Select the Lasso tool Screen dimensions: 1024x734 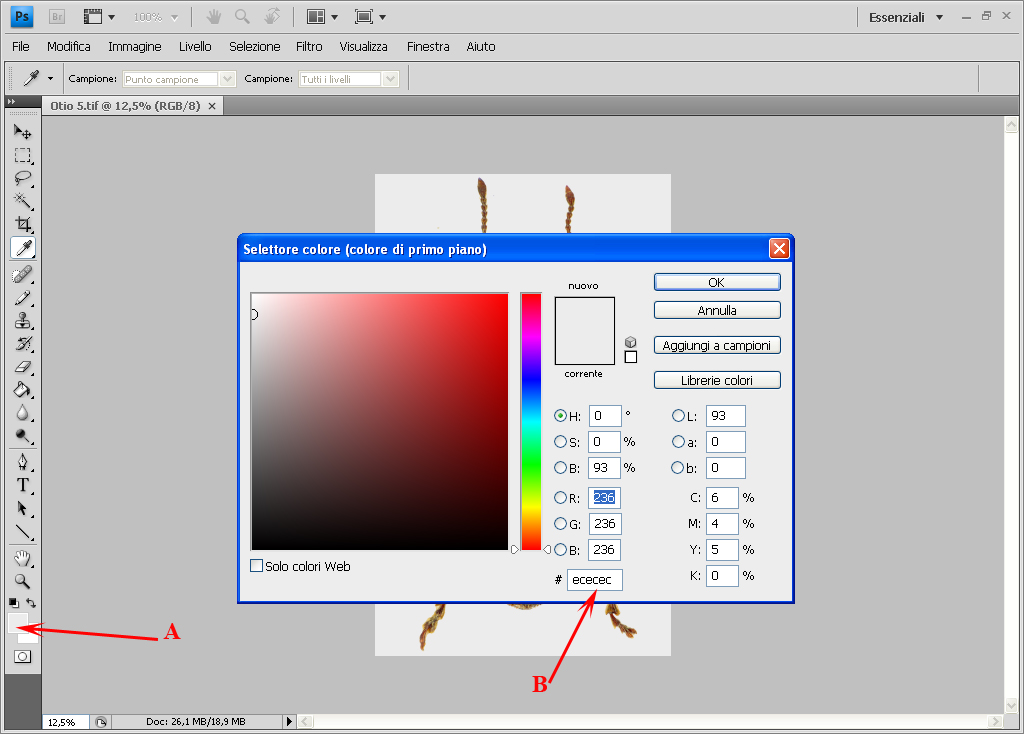[22, 178]
